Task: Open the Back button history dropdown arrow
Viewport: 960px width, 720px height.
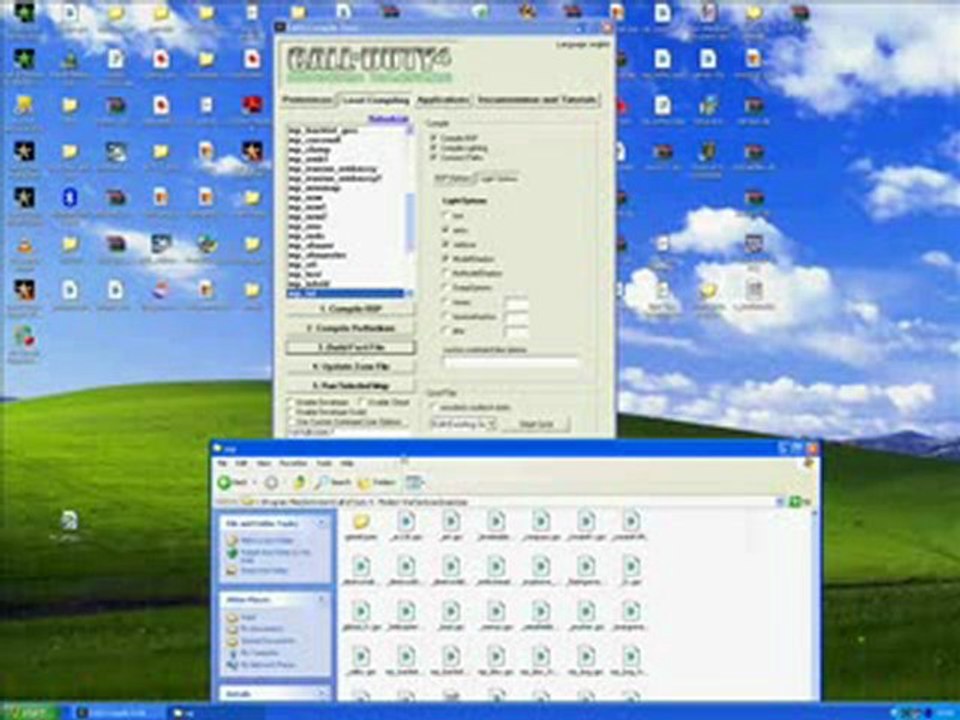Action: [x=254, y=482]
